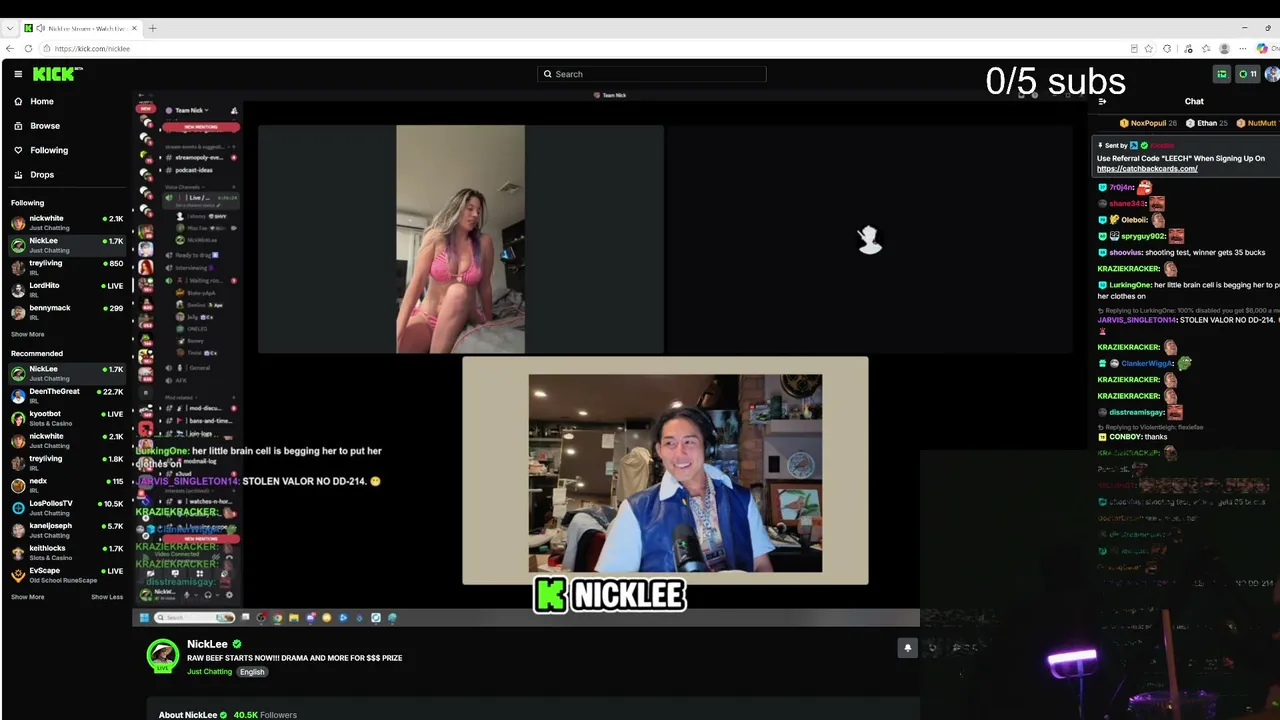Screen dimensions: 1280x720
Task: Click the browser address bar URL
Action: (92, 49)
